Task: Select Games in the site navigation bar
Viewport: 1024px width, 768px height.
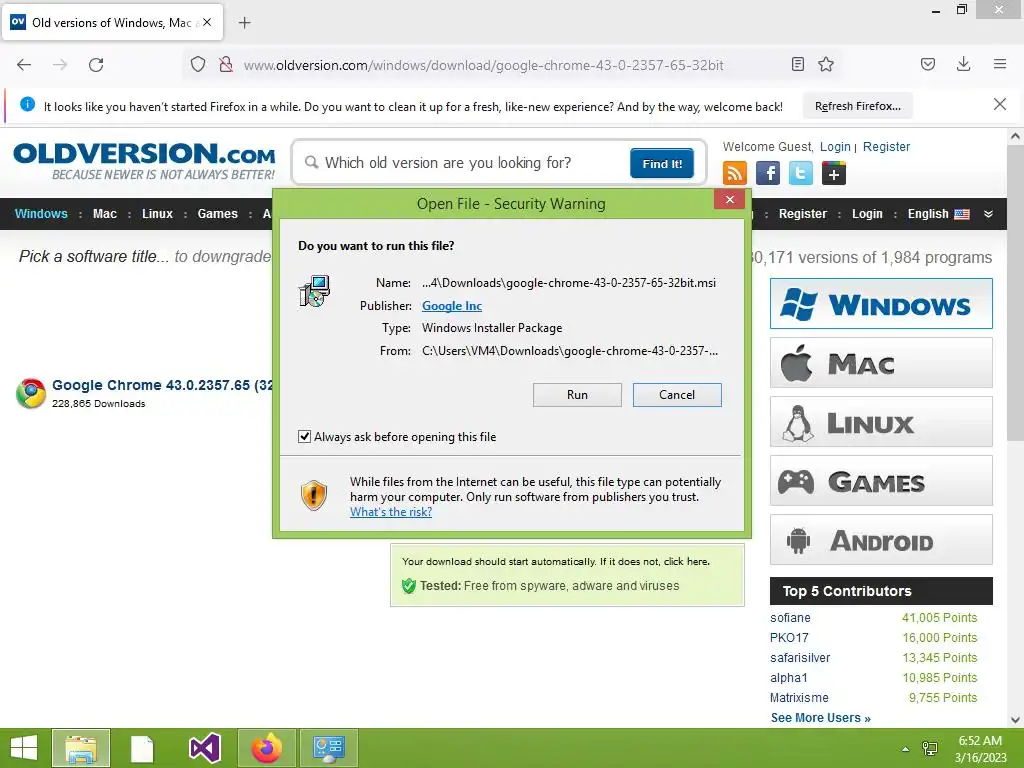Action: pos(217,214)
